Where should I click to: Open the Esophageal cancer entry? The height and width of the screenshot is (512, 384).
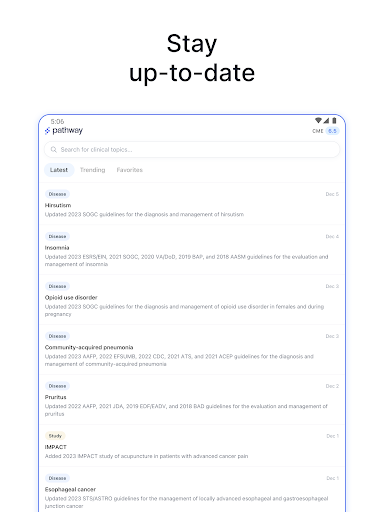[x=192, y=489]
